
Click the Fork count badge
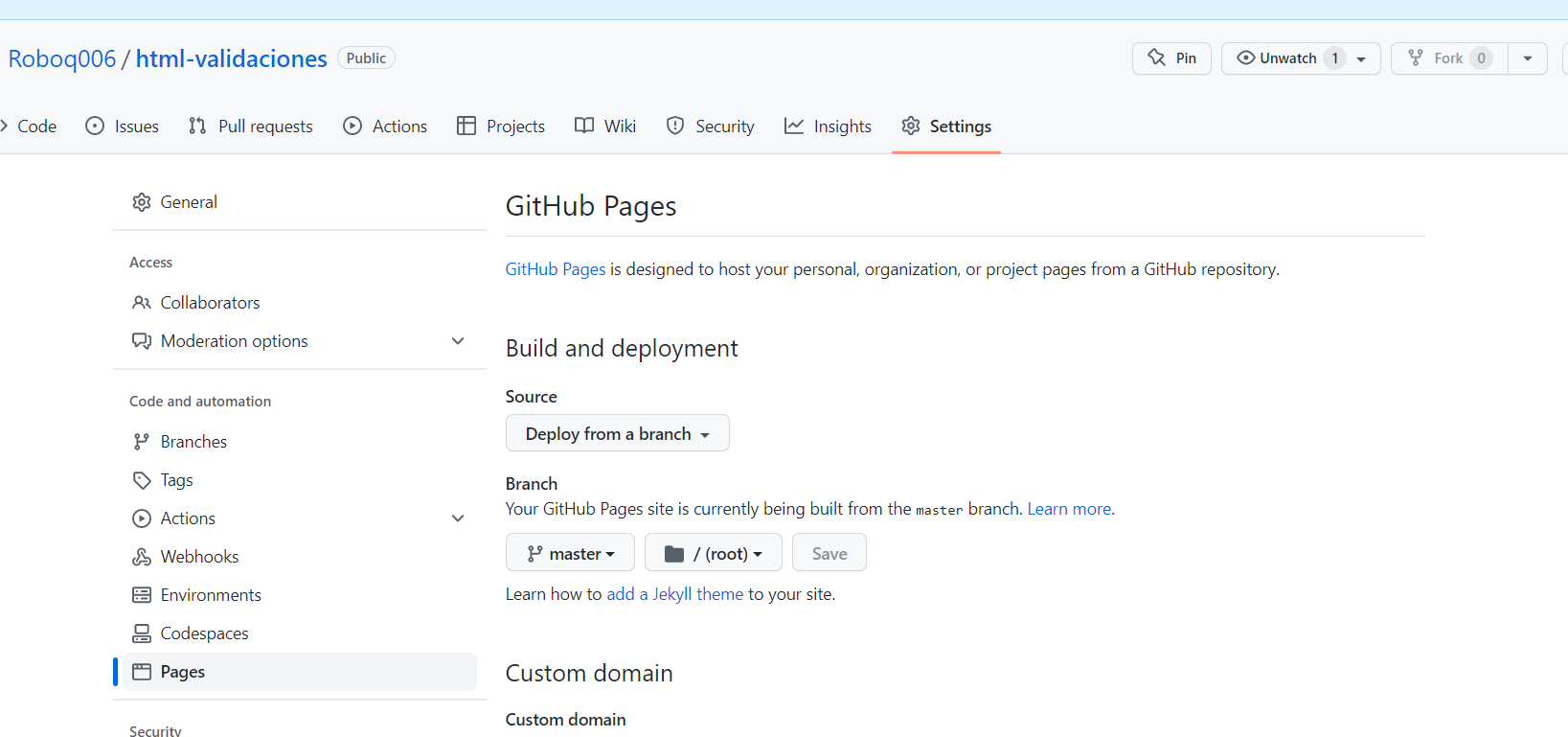click(x=1481, y=58)
